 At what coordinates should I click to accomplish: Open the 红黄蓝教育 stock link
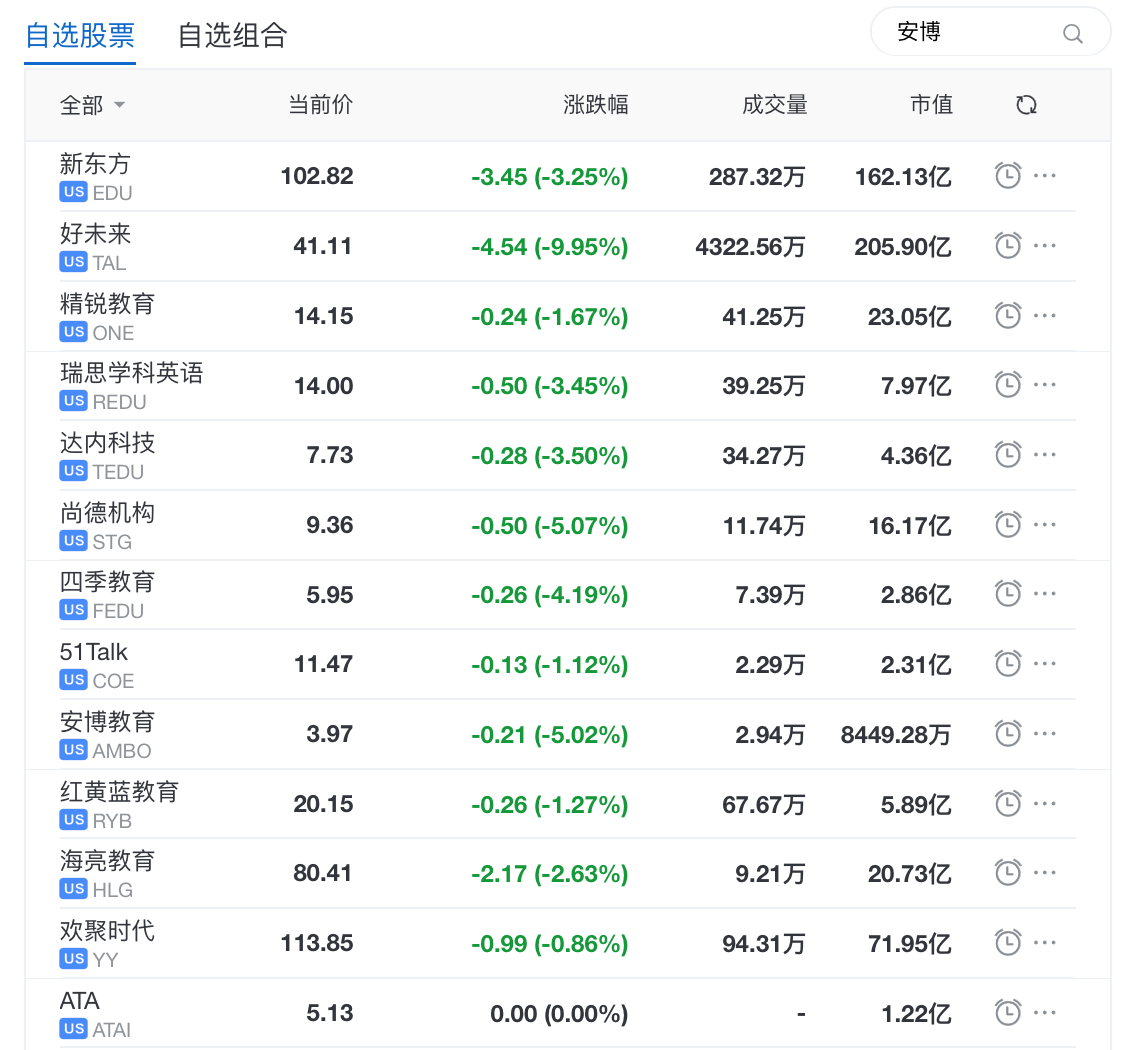[119, 791]
